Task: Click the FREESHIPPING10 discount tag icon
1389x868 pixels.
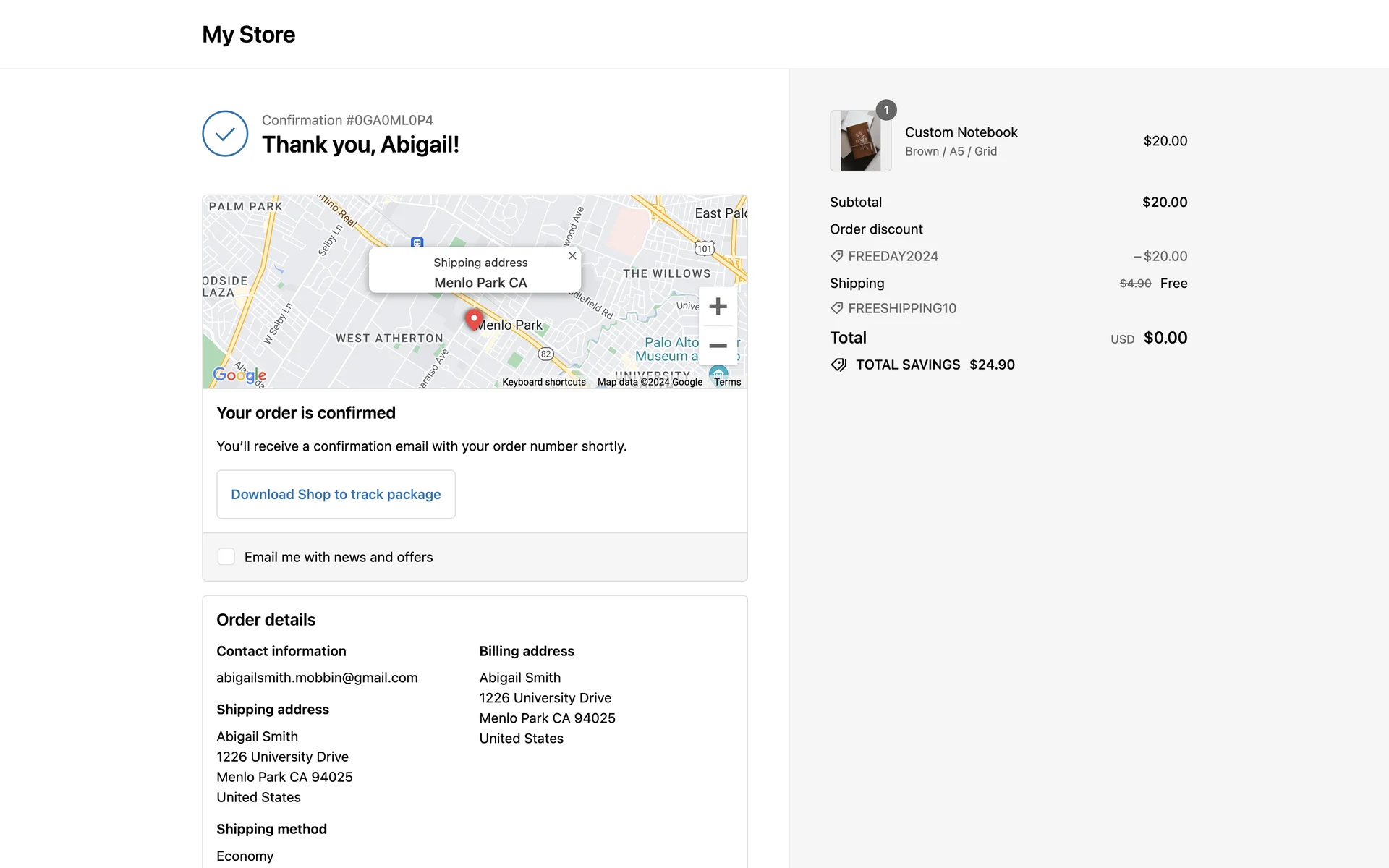Action: pos(837,308)
